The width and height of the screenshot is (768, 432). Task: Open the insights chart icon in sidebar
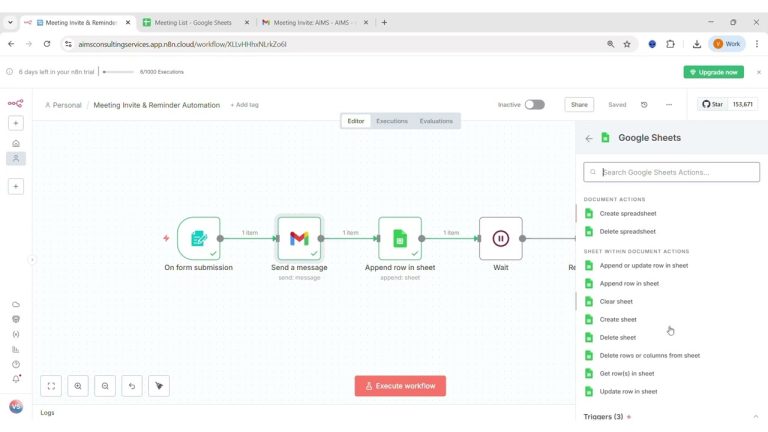click(x=16, y=349)
